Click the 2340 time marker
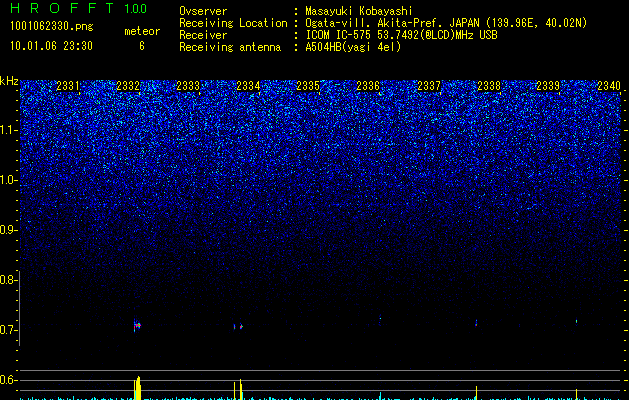The image size is (629, 400). 609,85
